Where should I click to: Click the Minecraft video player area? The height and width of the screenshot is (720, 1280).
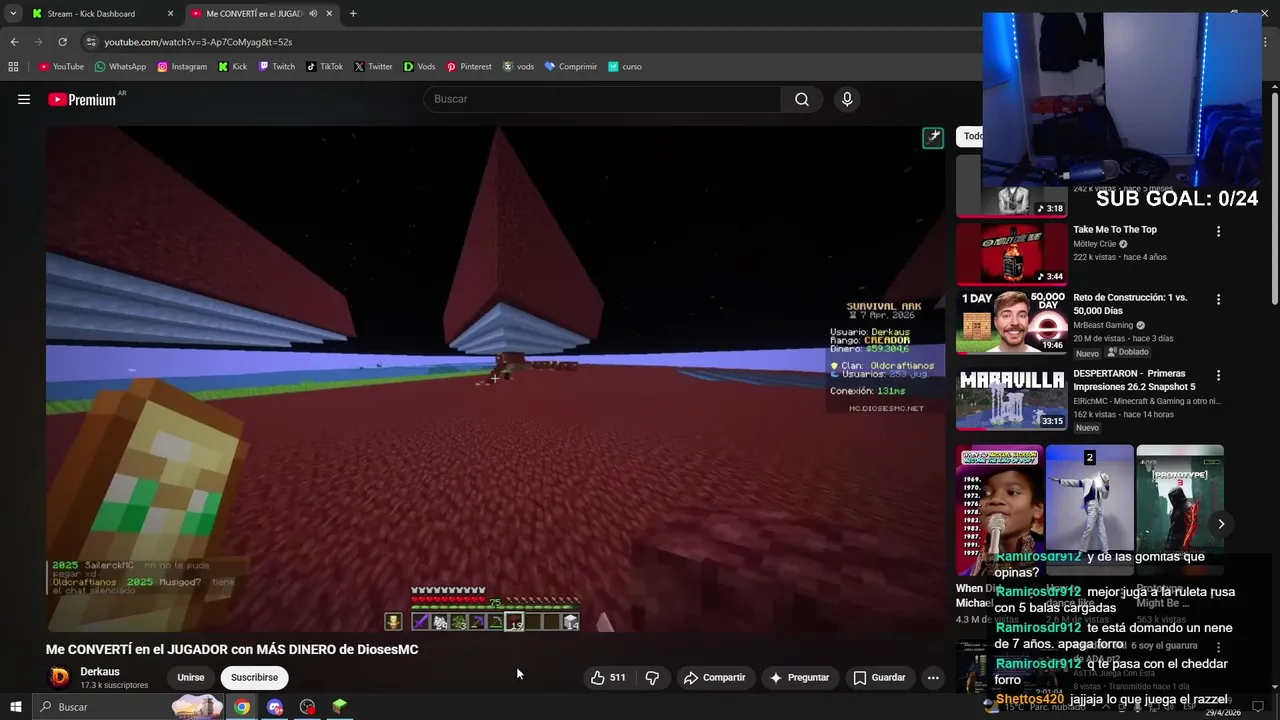point(495,379)
